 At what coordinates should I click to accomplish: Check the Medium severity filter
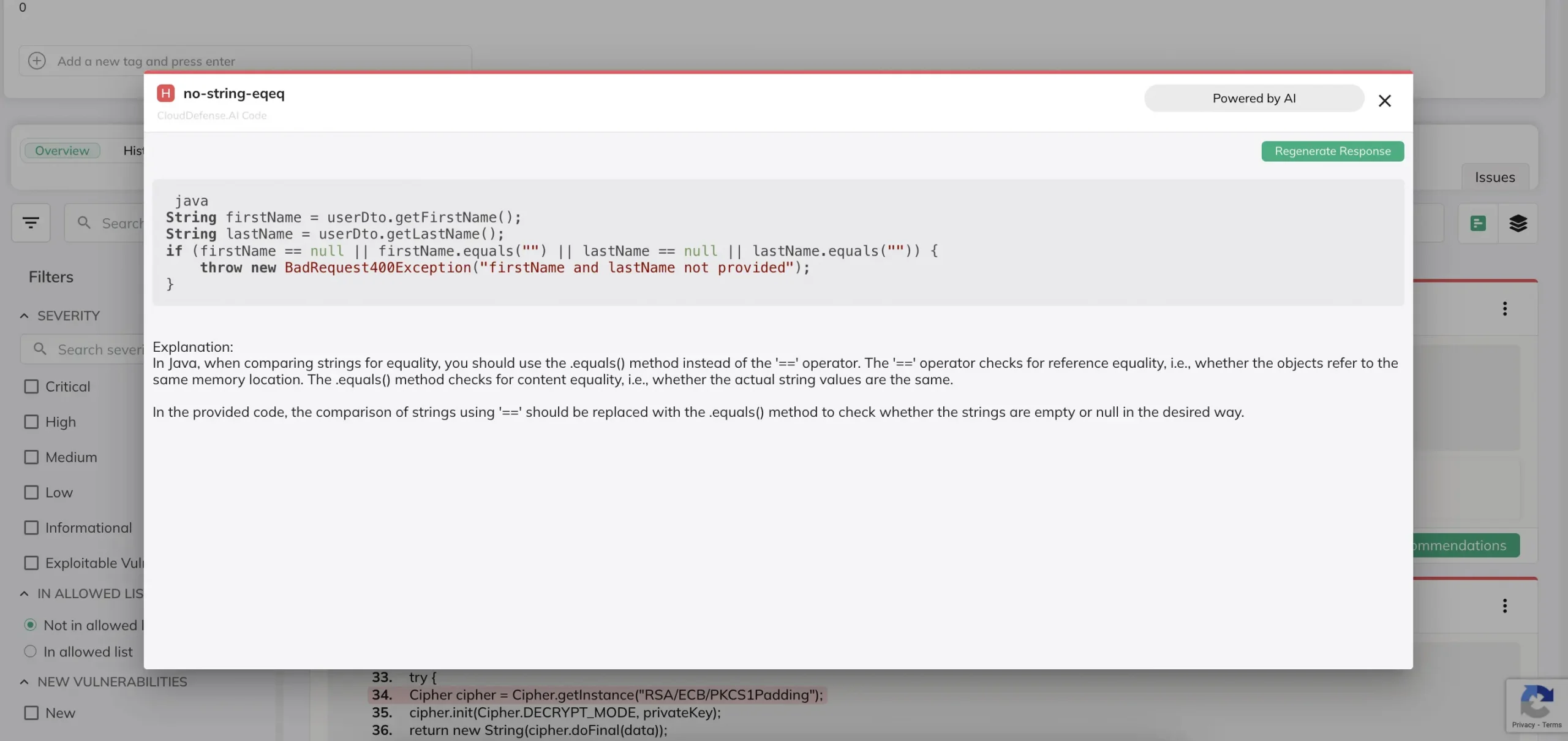31,457
